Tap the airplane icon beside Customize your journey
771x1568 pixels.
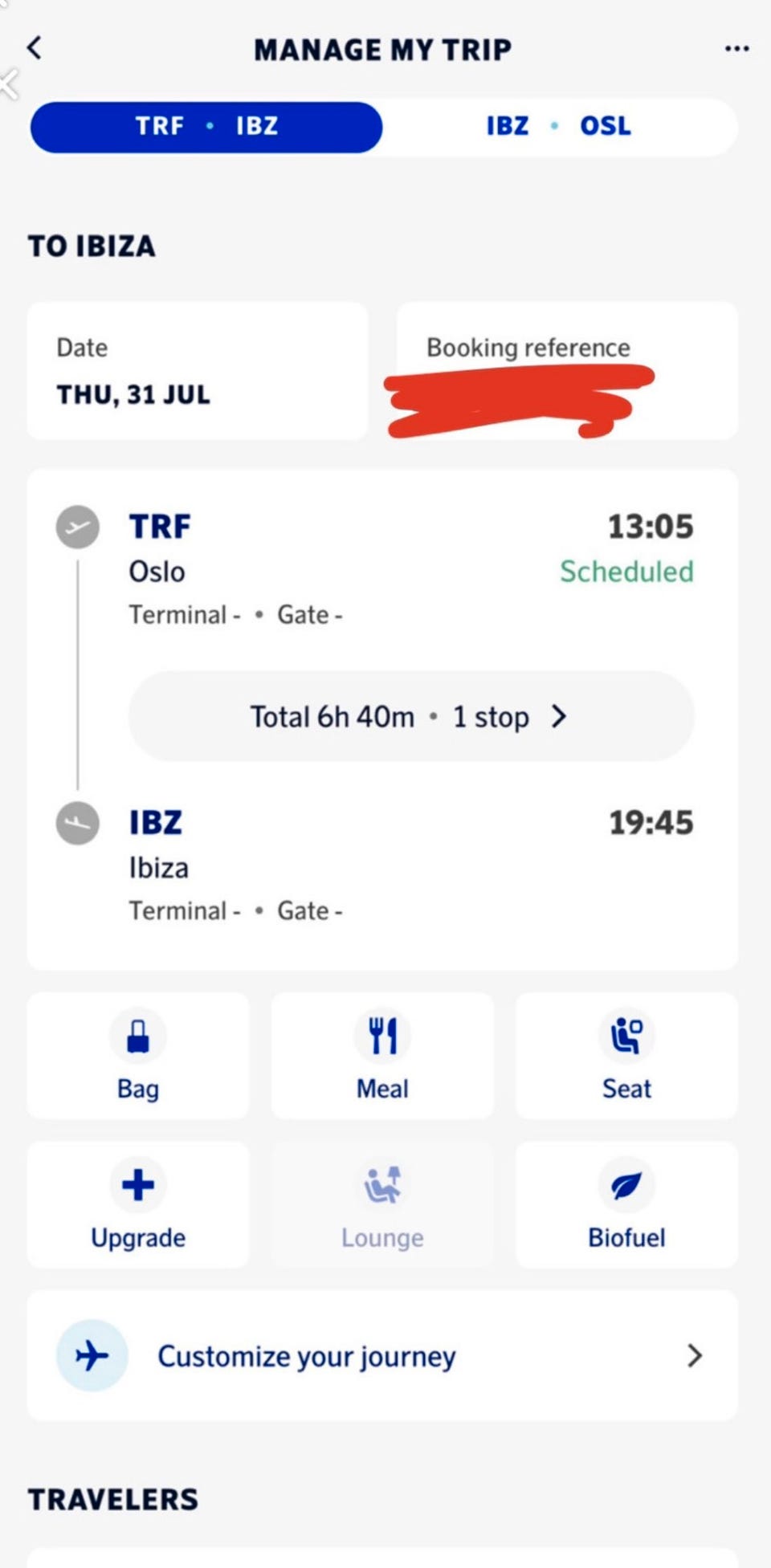click(92, 1355)
